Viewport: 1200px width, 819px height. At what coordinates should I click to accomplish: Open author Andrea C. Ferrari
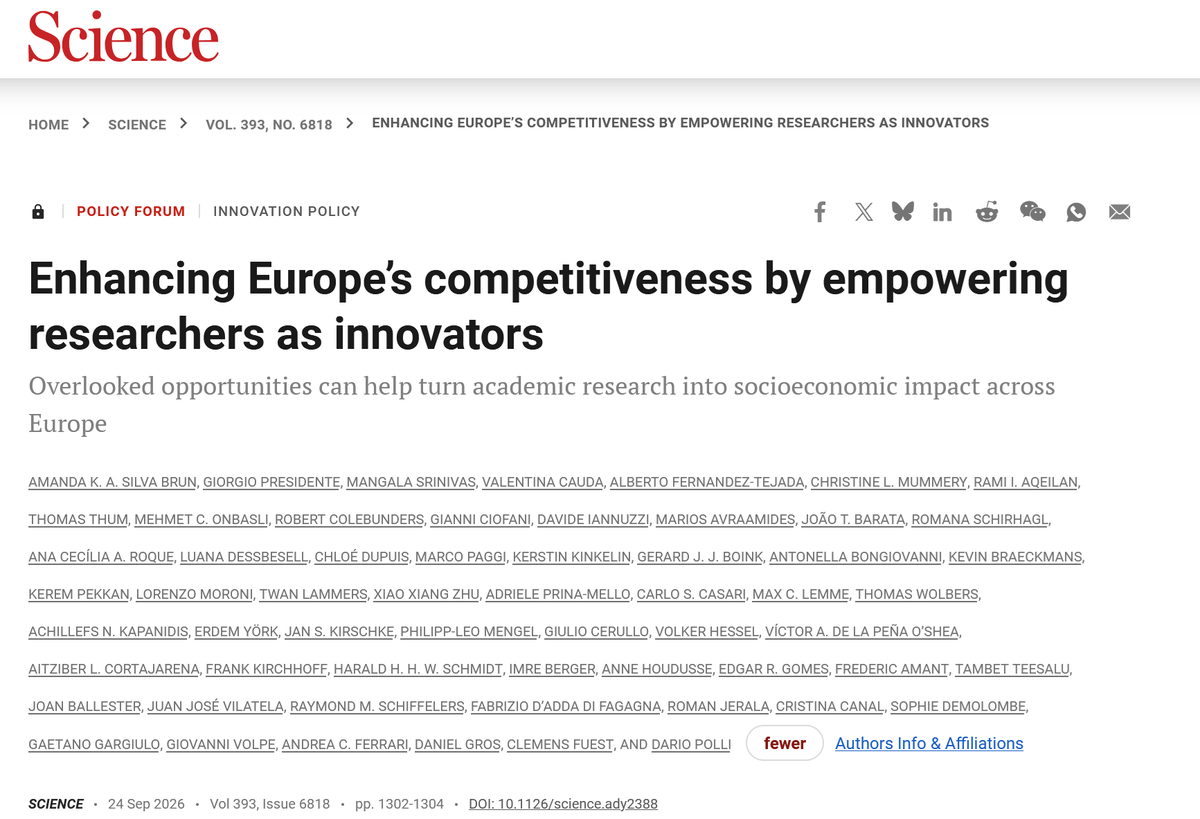click(x=345, y=745)
